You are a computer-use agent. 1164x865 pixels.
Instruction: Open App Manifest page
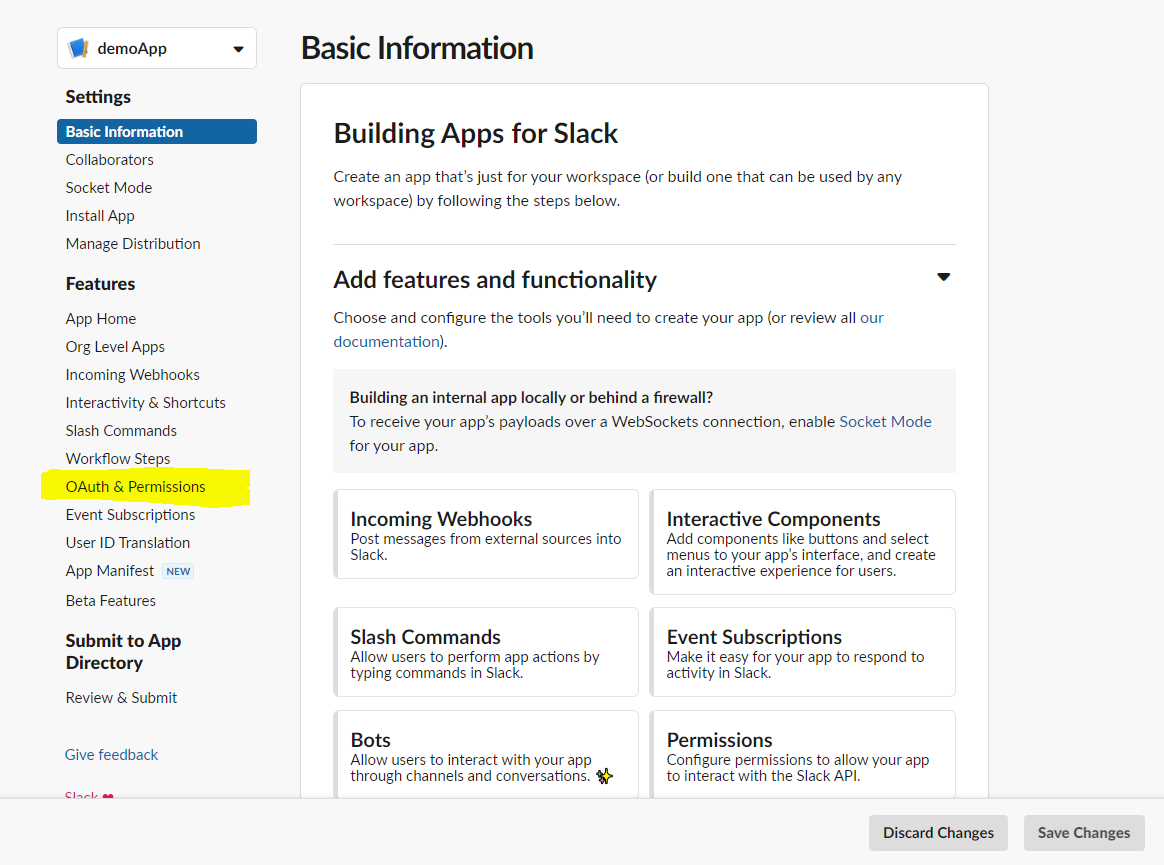pyautogui.click(x=109, y=571)
